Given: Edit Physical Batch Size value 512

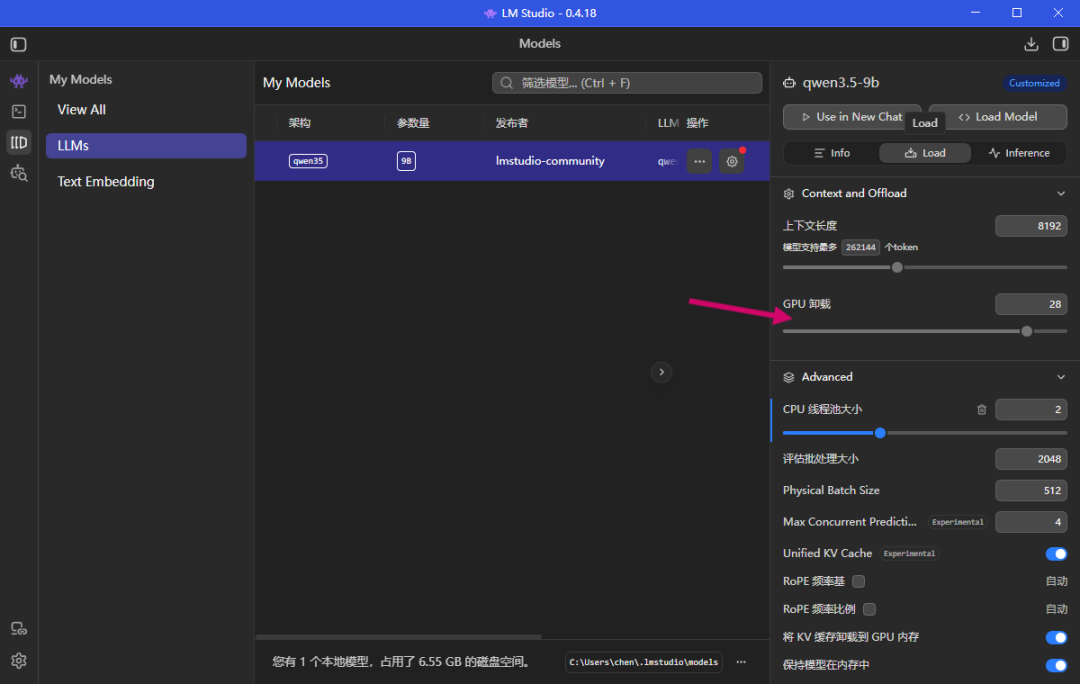Looking at the screenshot, I should tap(1031, 490).
